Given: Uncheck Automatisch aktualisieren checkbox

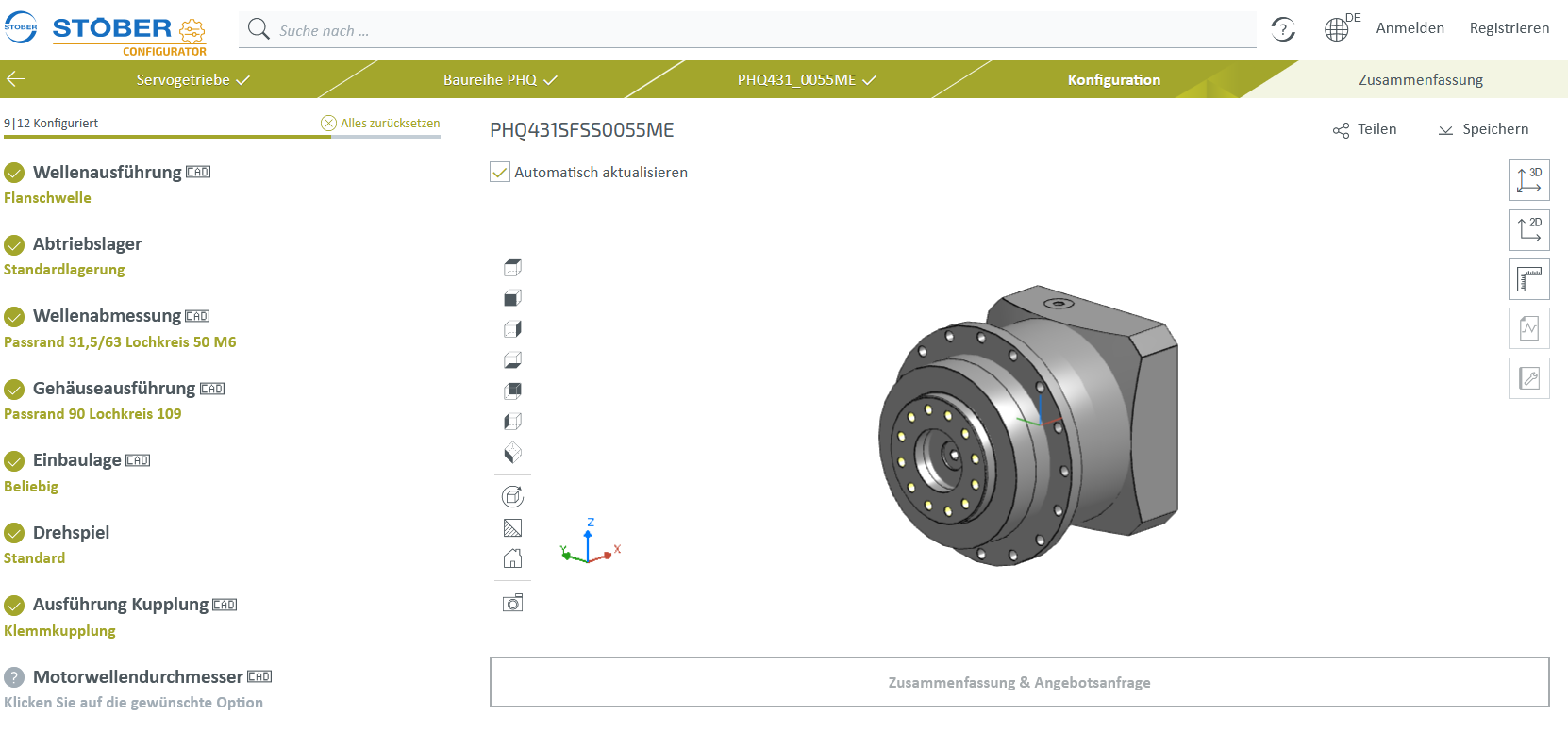Looking at the screenshot, I should click(x=500, y=172).
